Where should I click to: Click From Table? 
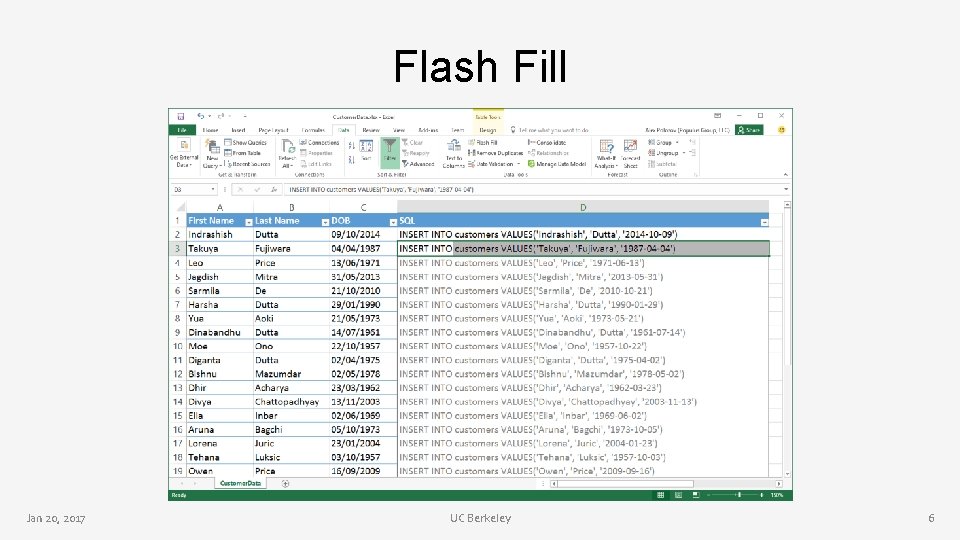coord(243,153)
